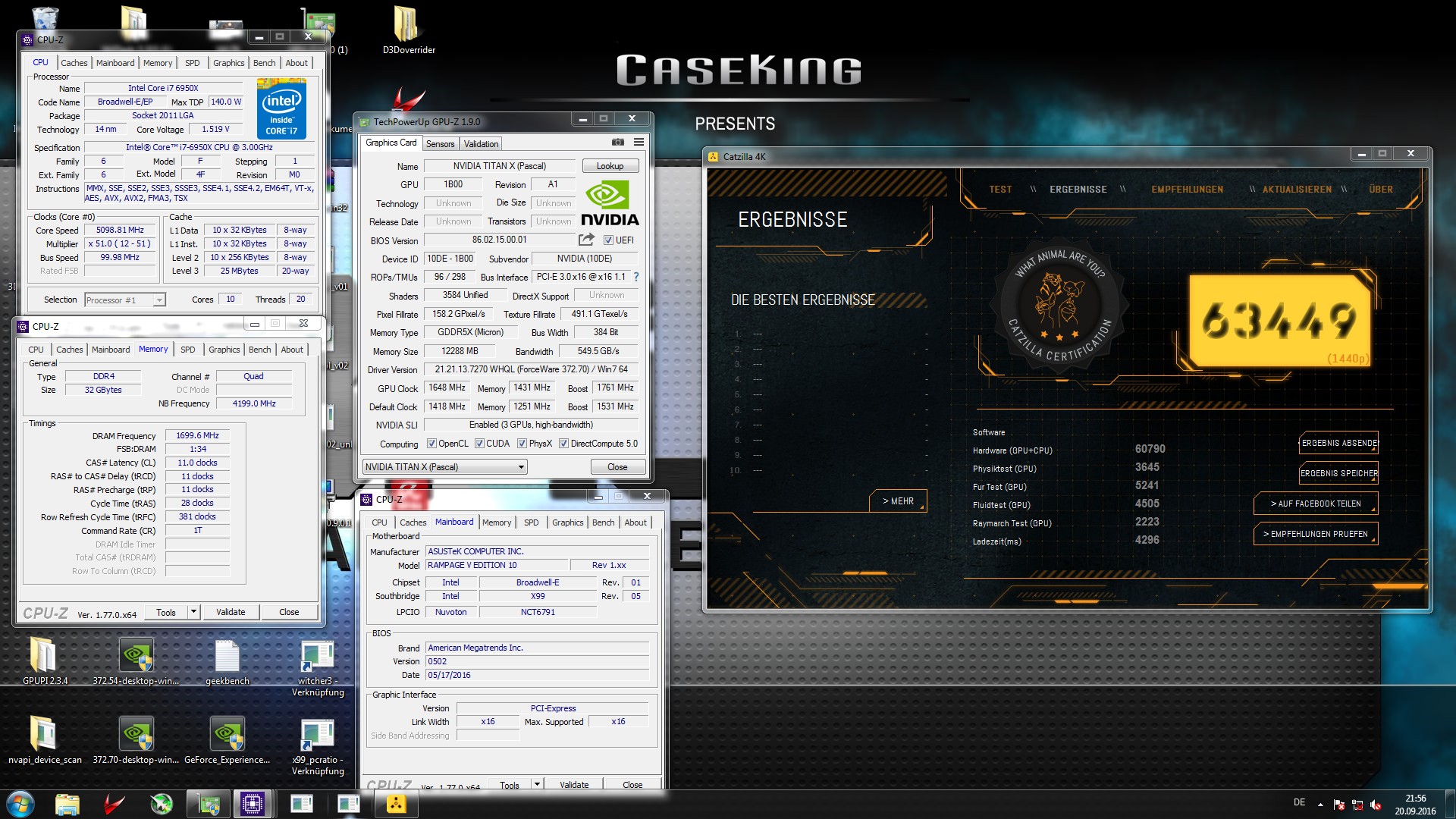Viewport: 1456px width, 819px height.
Task: Switch to the Sensors tab in GPU-Z
Action: 440,144
